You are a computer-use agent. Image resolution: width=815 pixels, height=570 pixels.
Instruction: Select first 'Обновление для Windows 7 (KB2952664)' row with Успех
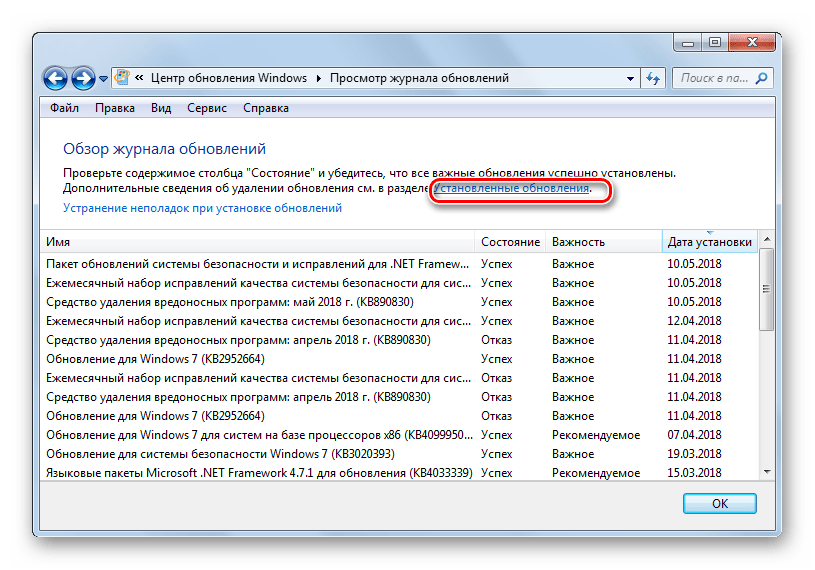coord(399,359)
